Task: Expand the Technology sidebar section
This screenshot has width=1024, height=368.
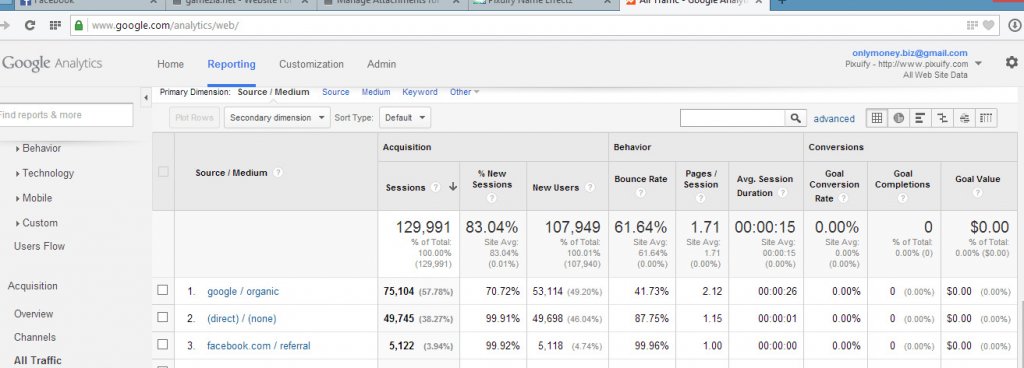Action: click(44, 173)
